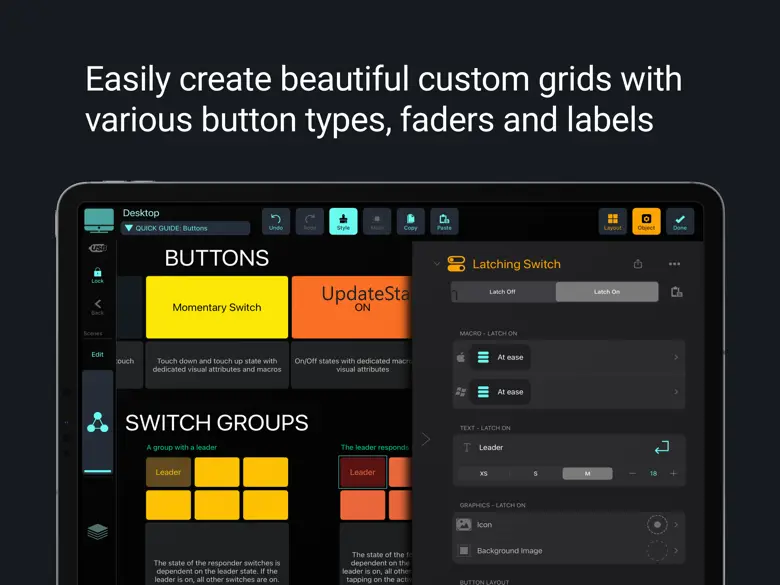
Task: Tap the Lock icon in sidebar
Action: (x=97, y=274)
